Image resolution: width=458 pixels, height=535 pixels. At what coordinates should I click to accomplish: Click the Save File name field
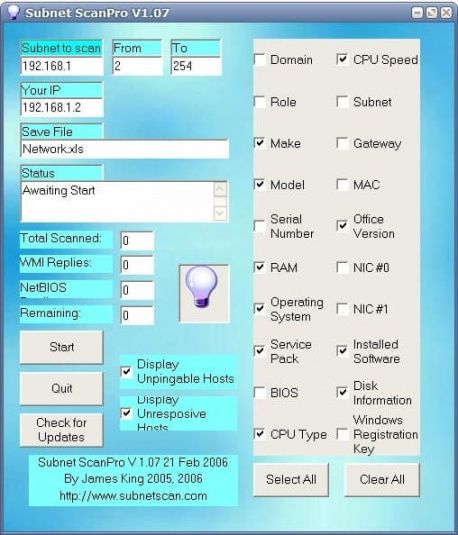click(125, 149)
